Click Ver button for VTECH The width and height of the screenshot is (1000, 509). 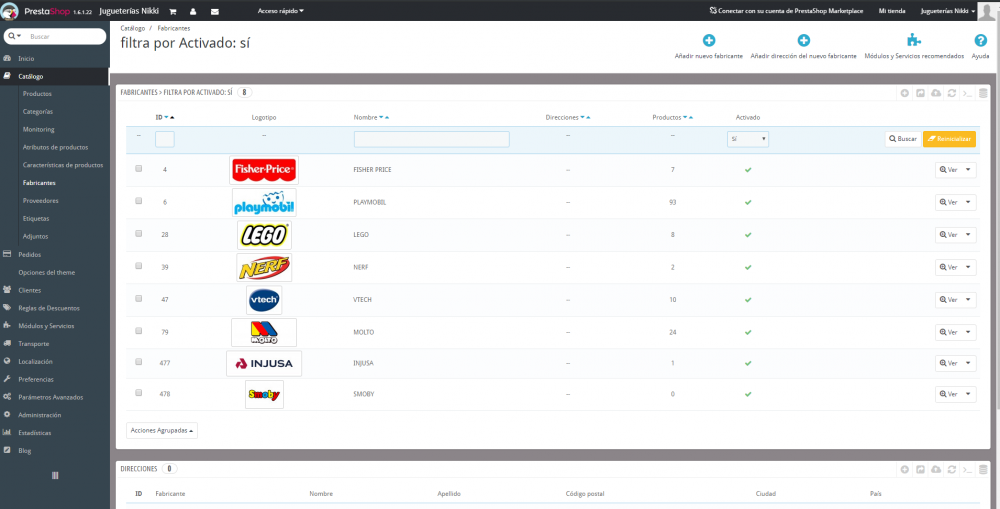click(948, 300)
